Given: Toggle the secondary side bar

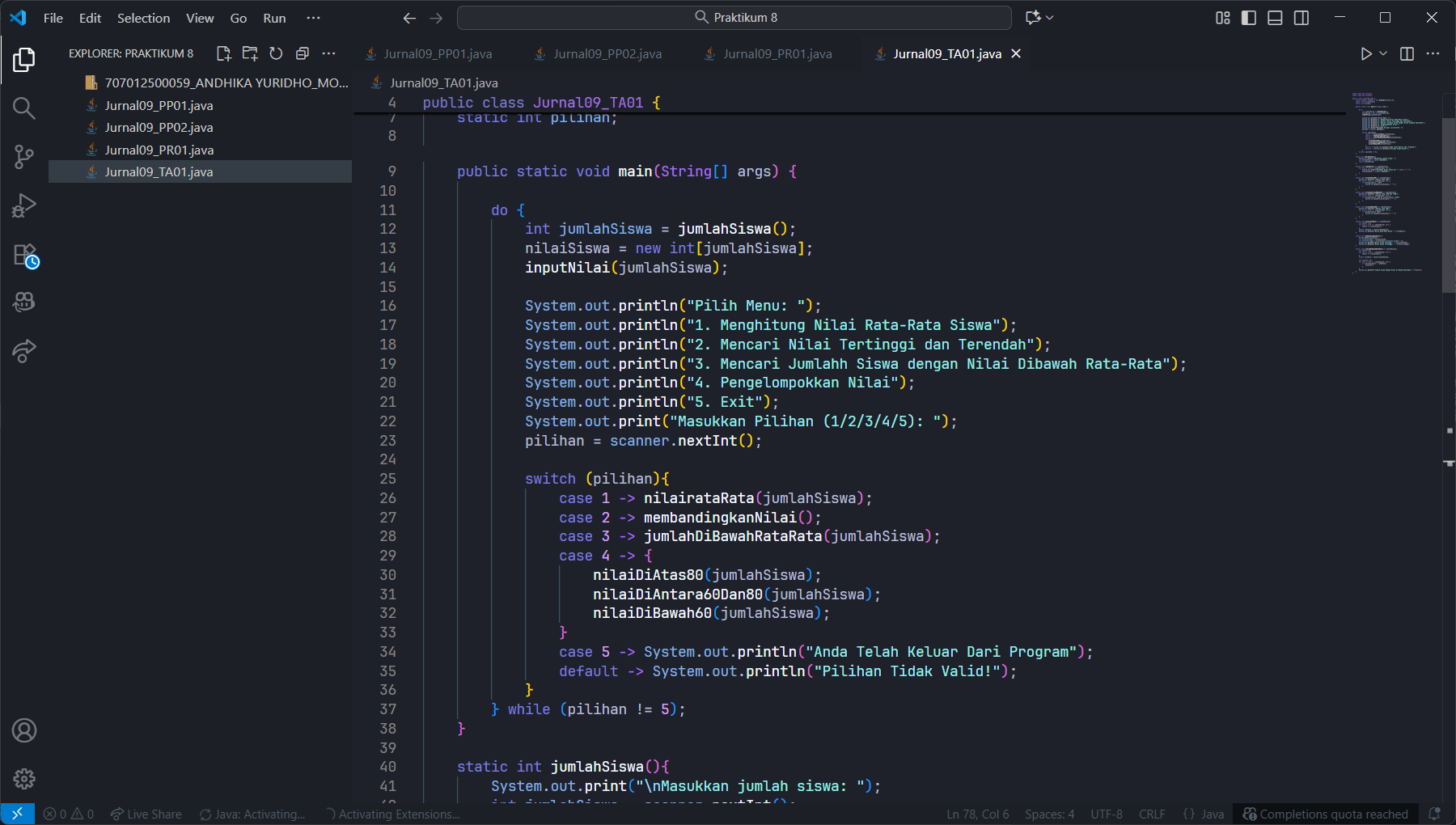Looking at the screenshot, I should tap(1302, 18).
